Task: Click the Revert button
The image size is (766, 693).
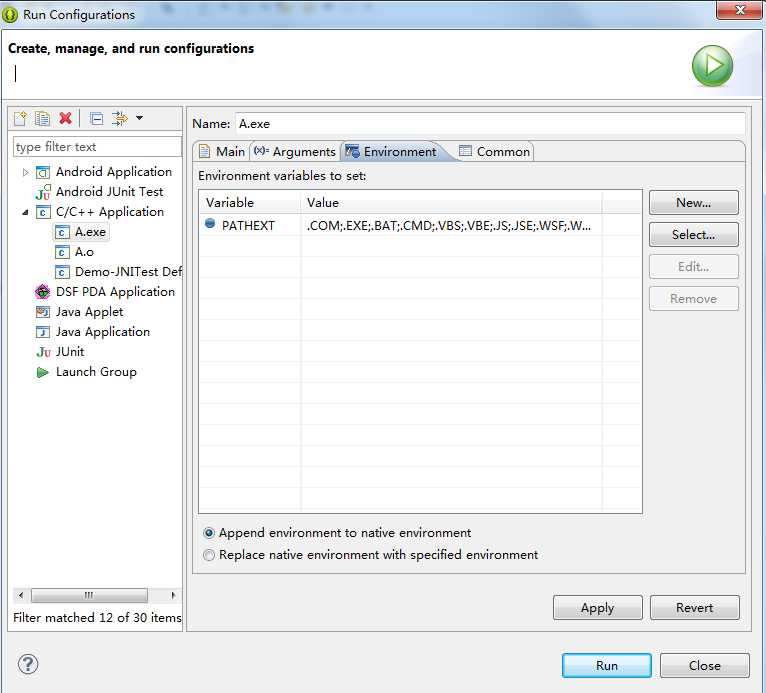Action: 695,608
